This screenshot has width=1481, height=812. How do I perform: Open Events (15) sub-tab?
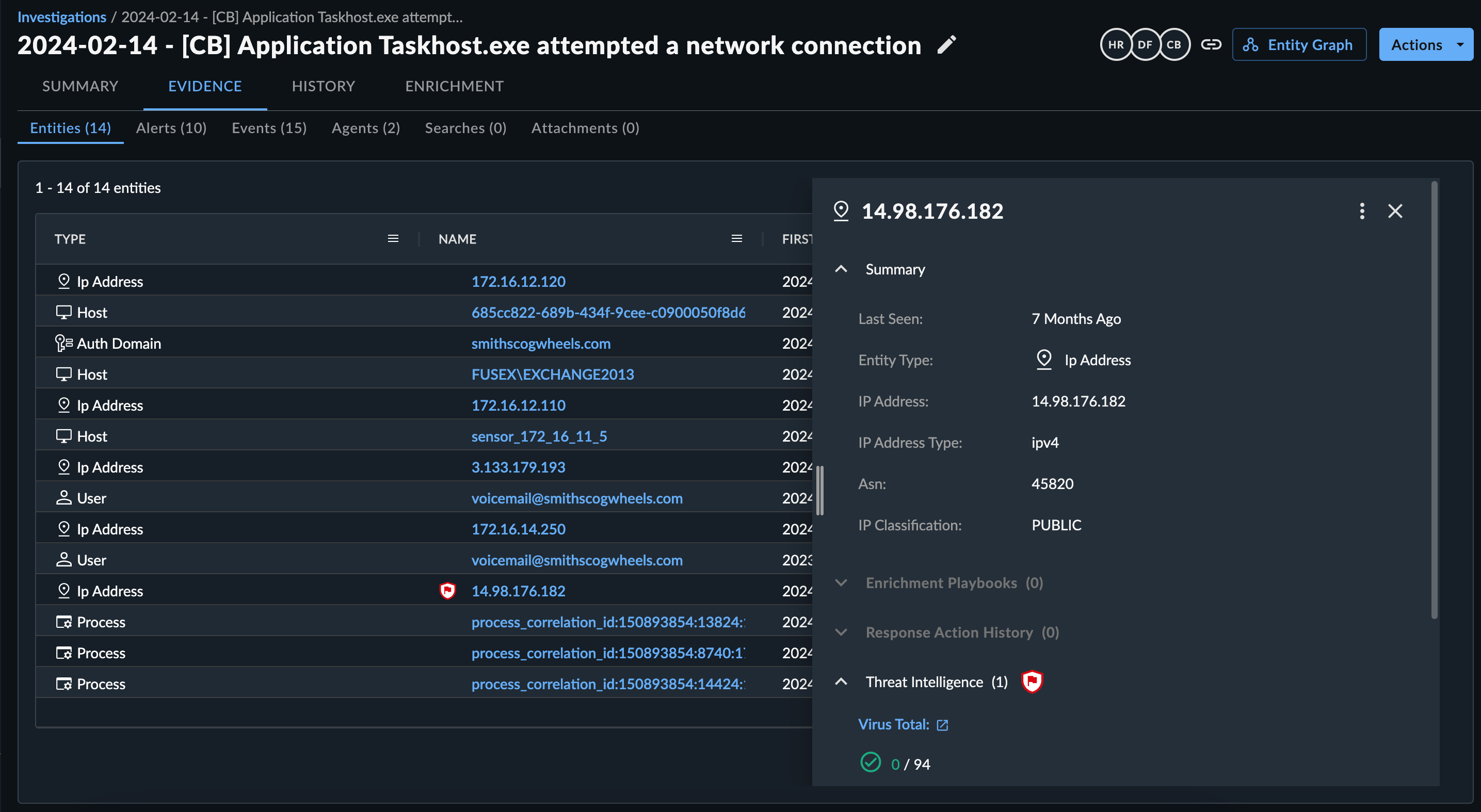[x=269, y=127]
